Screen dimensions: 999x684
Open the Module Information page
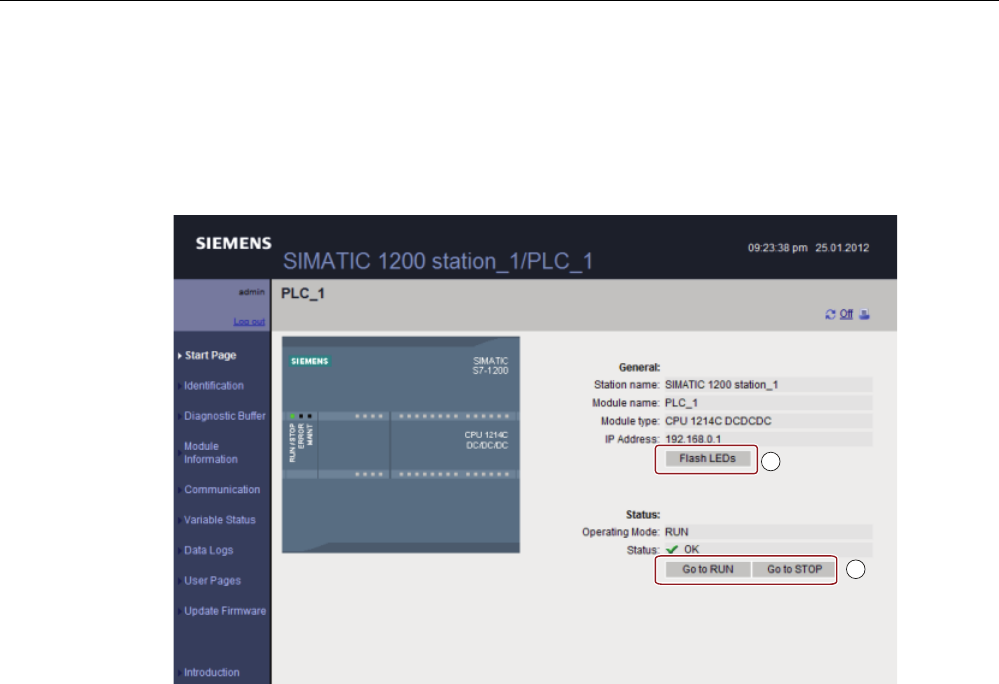point(210,453)
